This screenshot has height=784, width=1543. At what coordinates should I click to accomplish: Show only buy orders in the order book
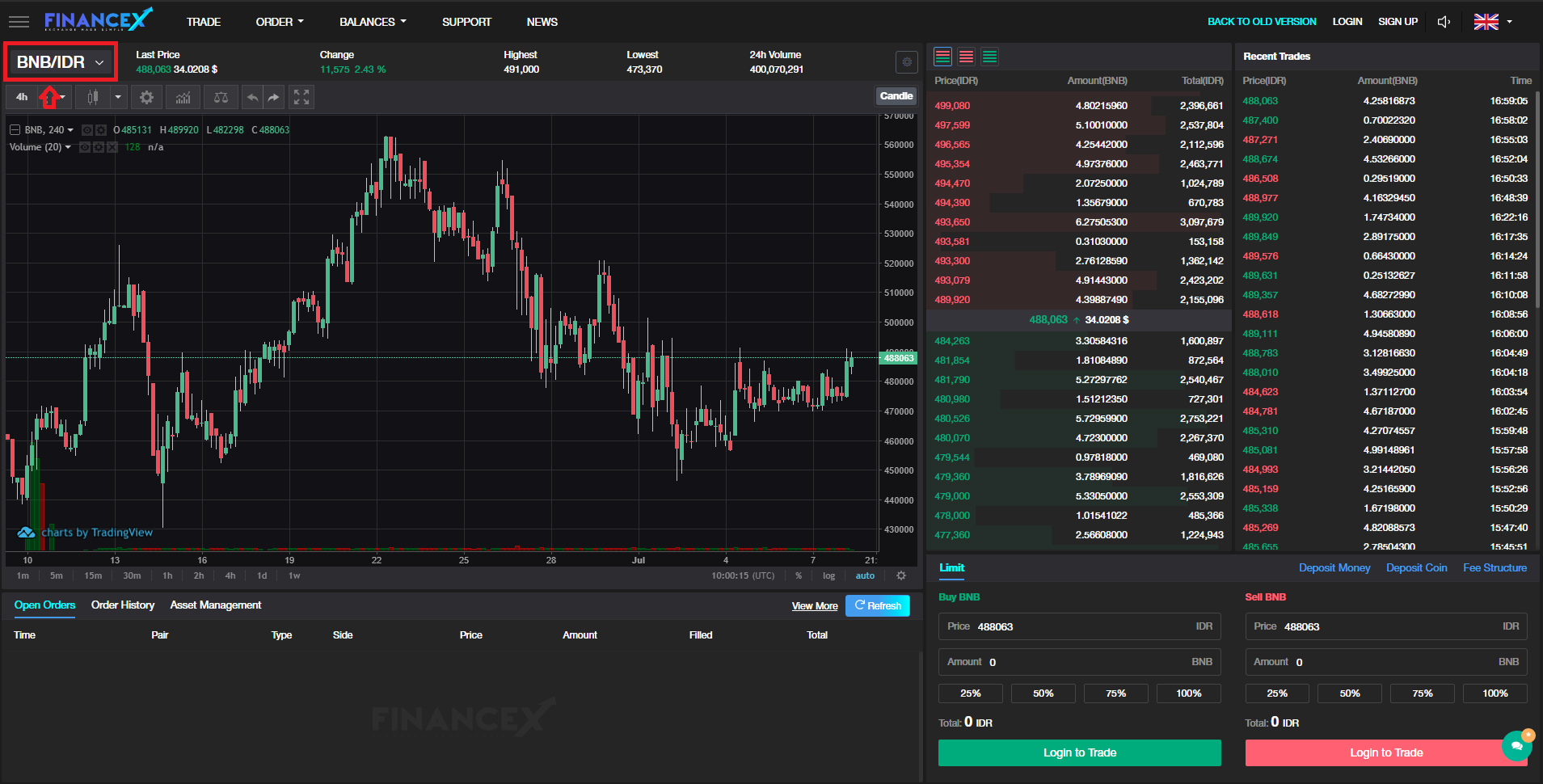[x=989, y=57]
